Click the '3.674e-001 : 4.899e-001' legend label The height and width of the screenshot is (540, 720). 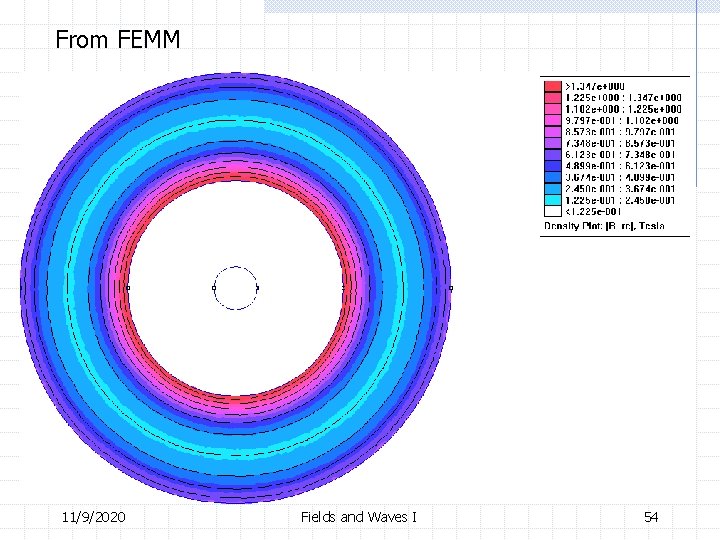point(620,177)
